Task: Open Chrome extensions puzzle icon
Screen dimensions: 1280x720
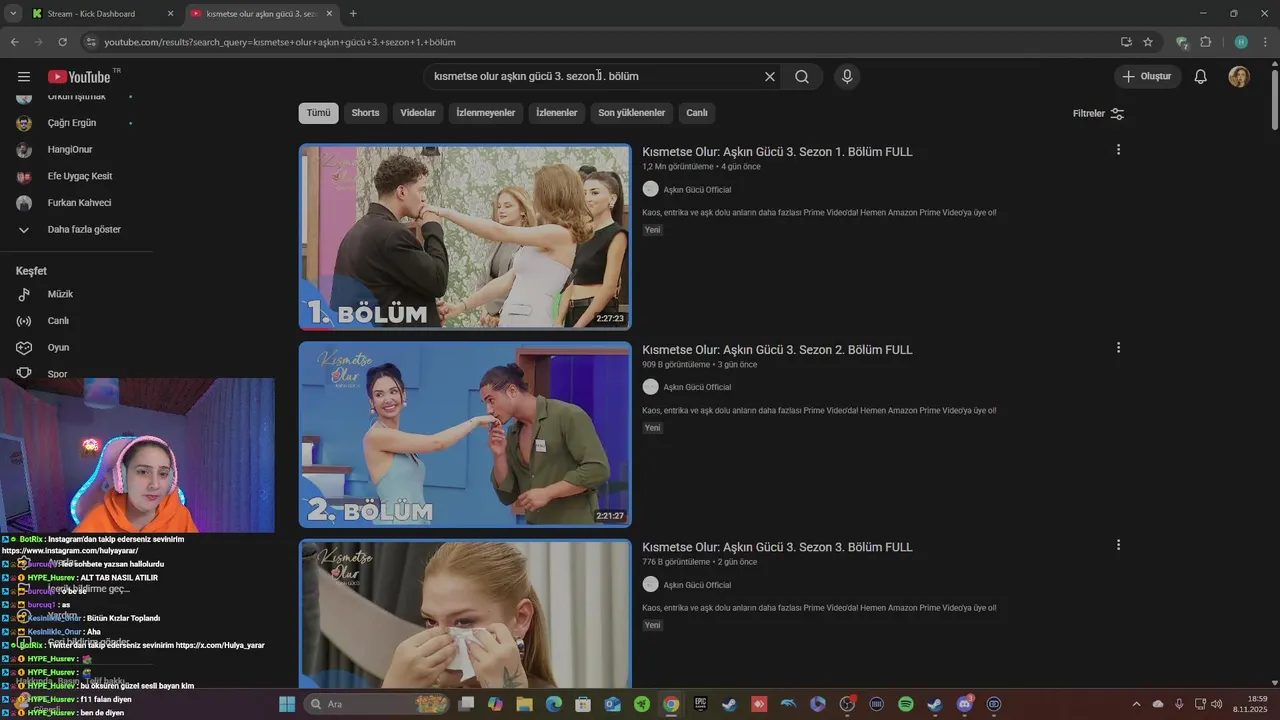Action: click(1205, 42)
